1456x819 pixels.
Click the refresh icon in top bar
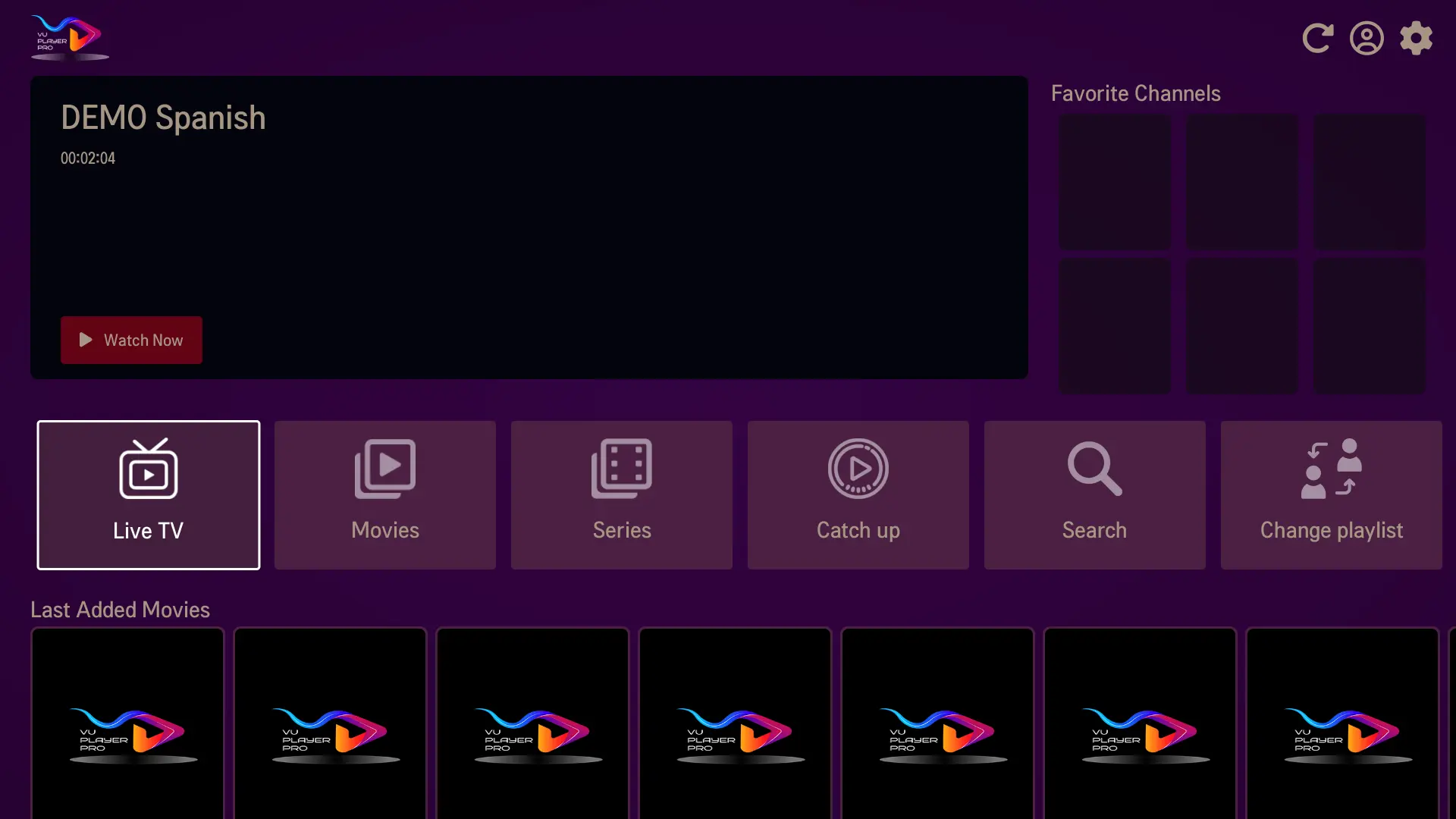point(1317,38)
